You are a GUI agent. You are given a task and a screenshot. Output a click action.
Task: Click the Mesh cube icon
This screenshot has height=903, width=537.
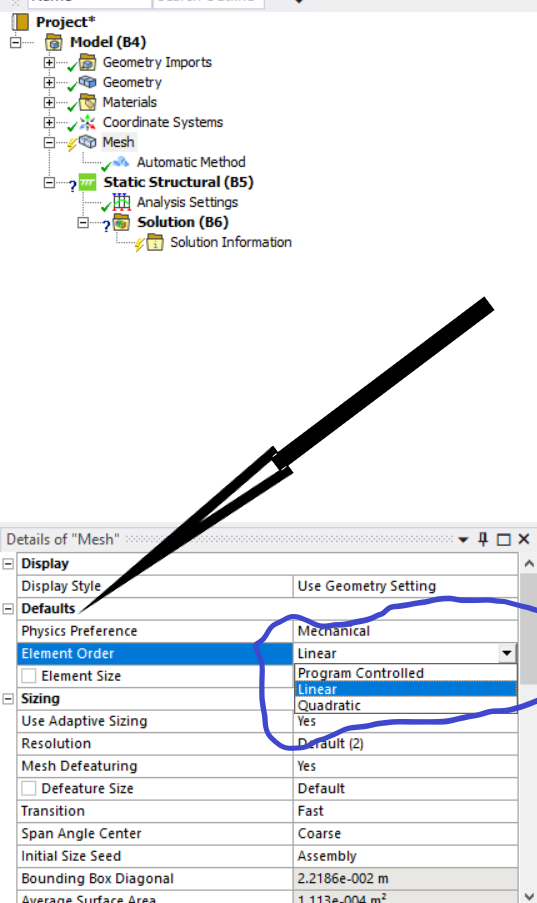pyautogui.click(x=88, y=142)
